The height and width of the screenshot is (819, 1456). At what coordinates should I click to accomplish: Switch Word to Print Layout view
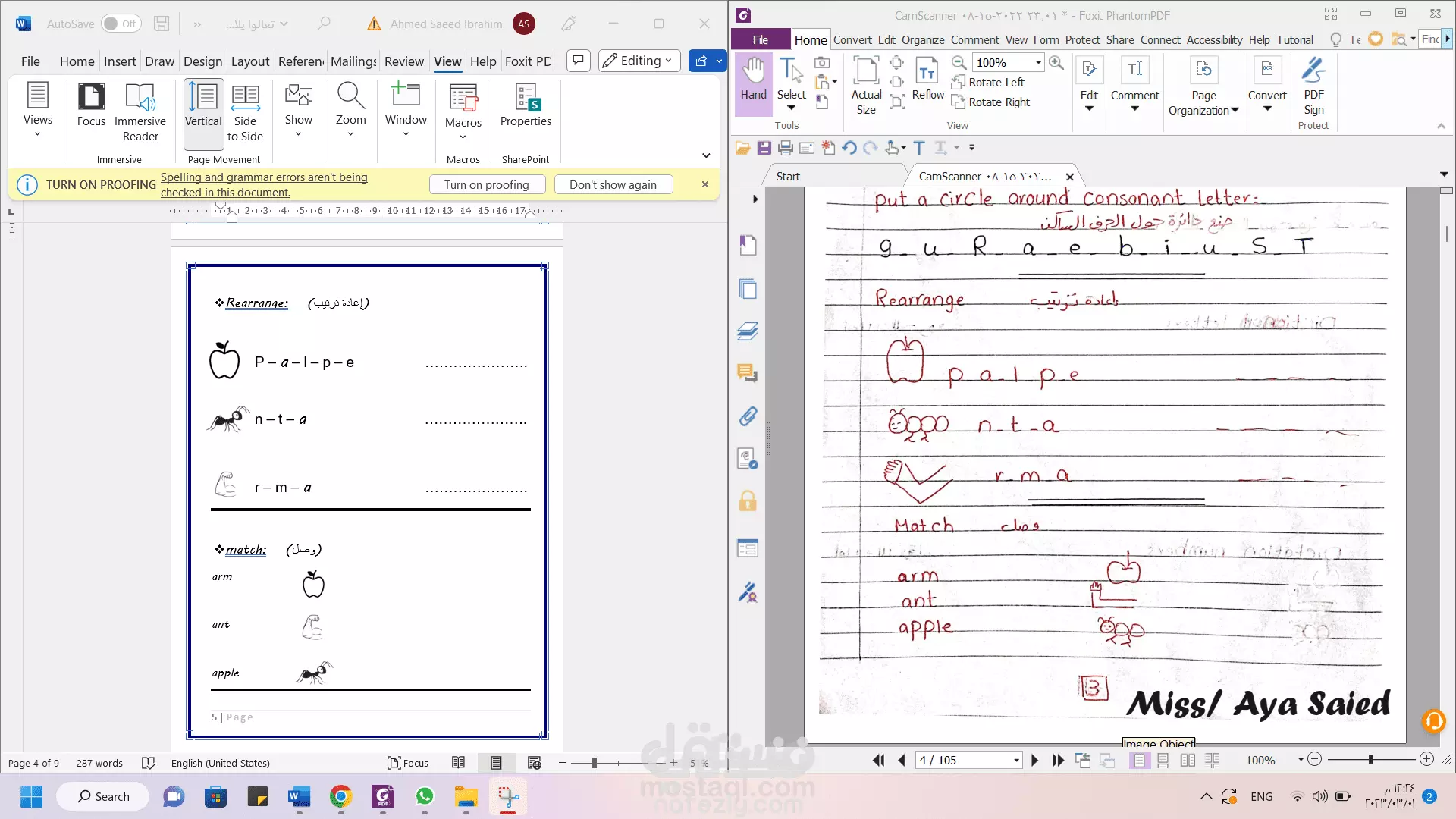(496, 763)
